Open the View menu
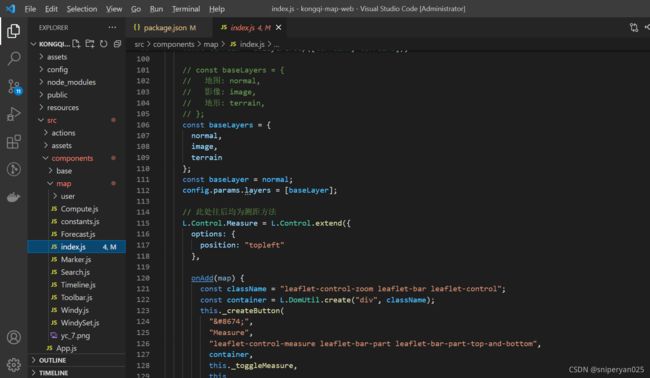Viewport: 650px width, 378px height. pos(114,9)
